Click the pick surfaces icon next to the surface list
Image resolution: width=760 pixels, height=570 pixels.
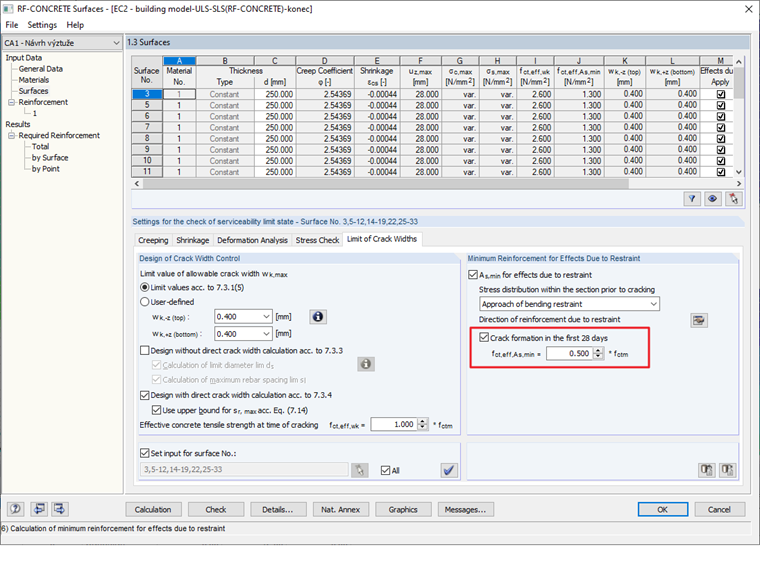pos(359,470)
